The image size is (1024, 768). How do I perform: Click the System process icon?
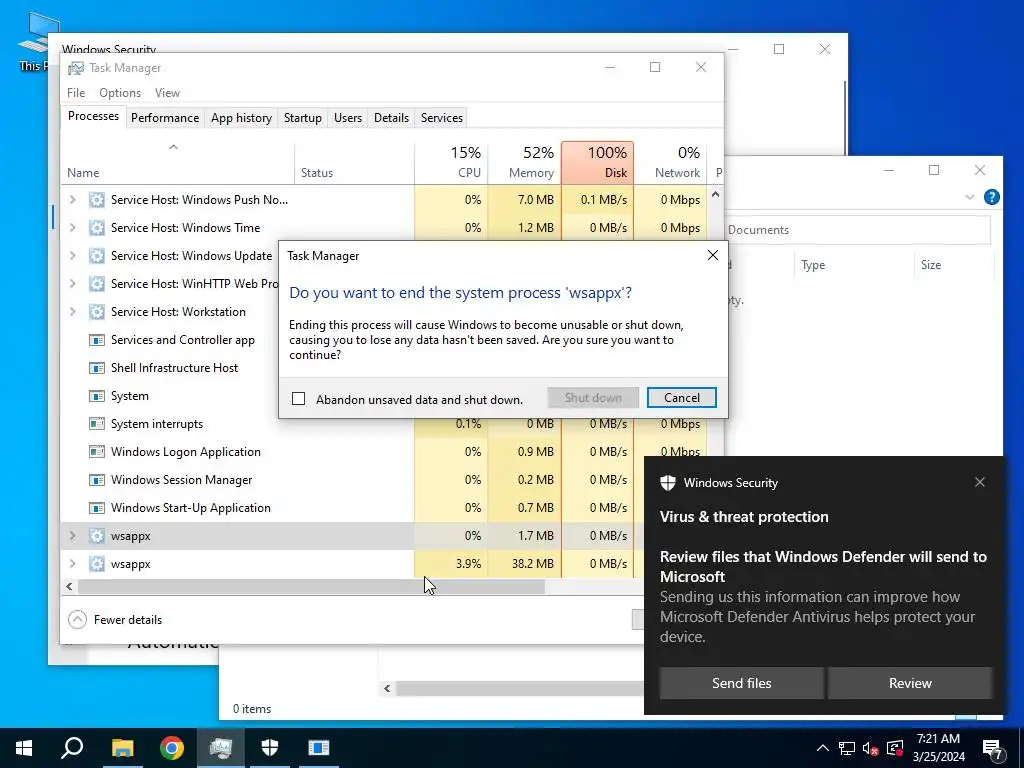(97, 396)
